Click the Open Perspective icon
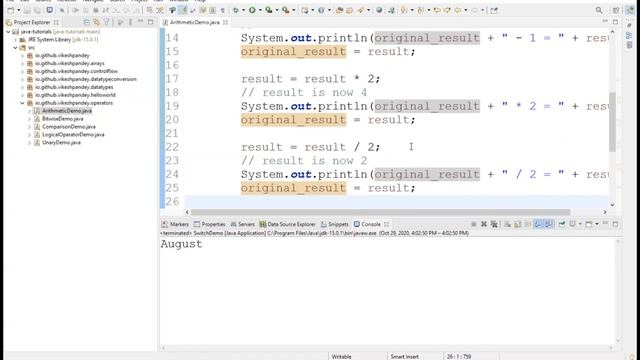The height and width of the screenshot is (360, 640). 616,10
